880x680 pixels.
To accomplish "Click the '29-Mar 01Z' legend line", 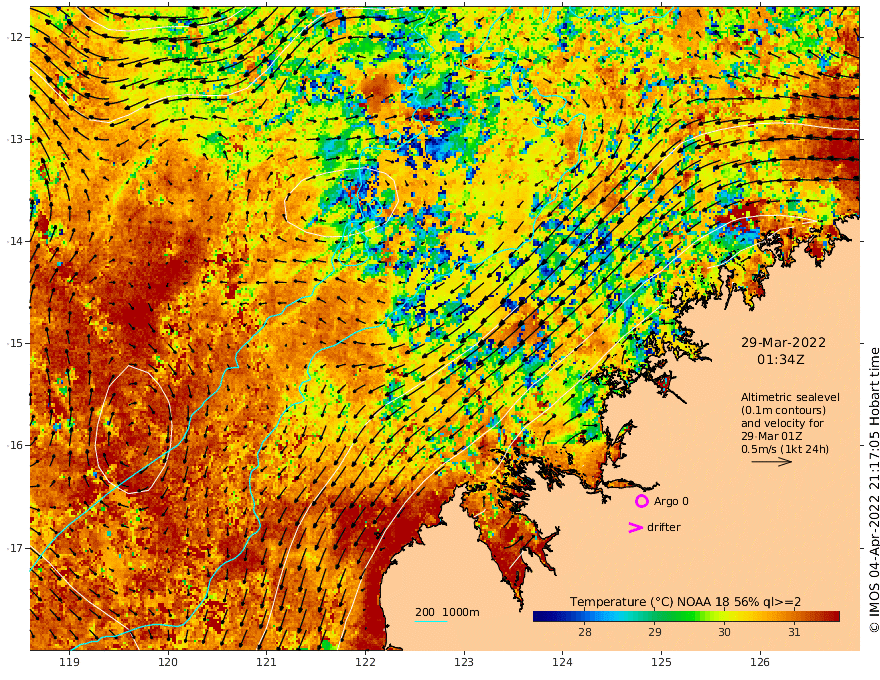I will pyautogui.click(x=772, y=437).
